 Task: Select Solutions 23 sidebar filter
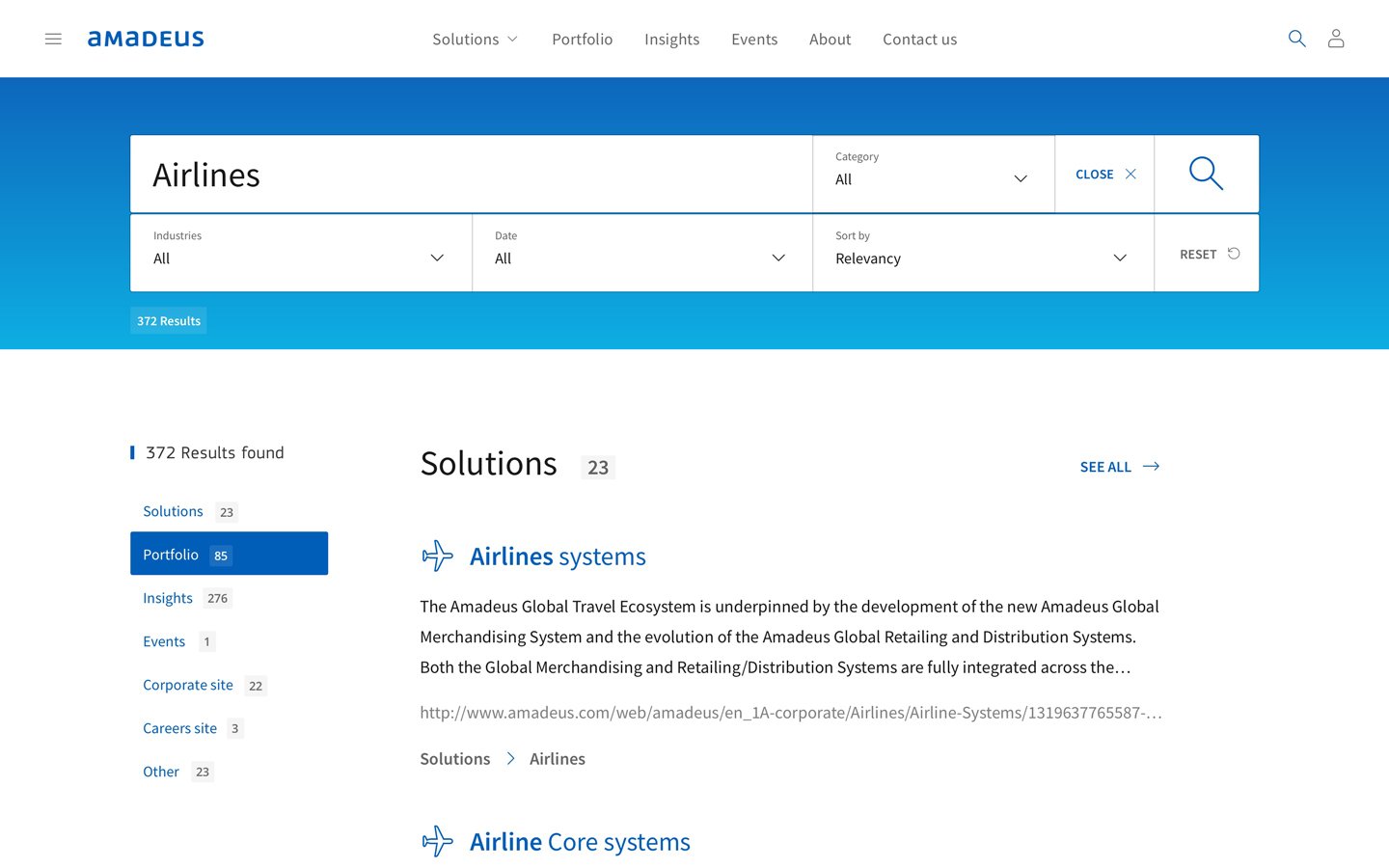[229, 511]
